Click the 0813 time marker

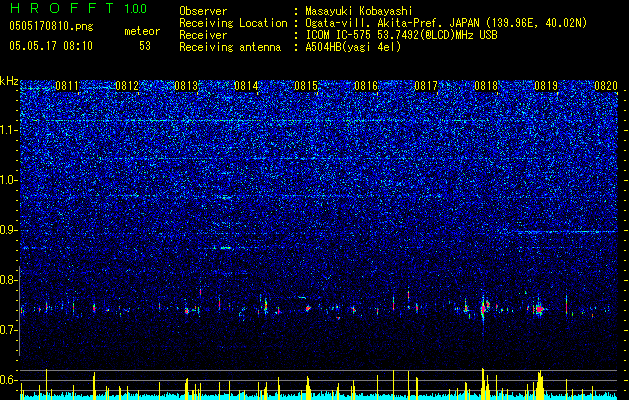(187, 86)
